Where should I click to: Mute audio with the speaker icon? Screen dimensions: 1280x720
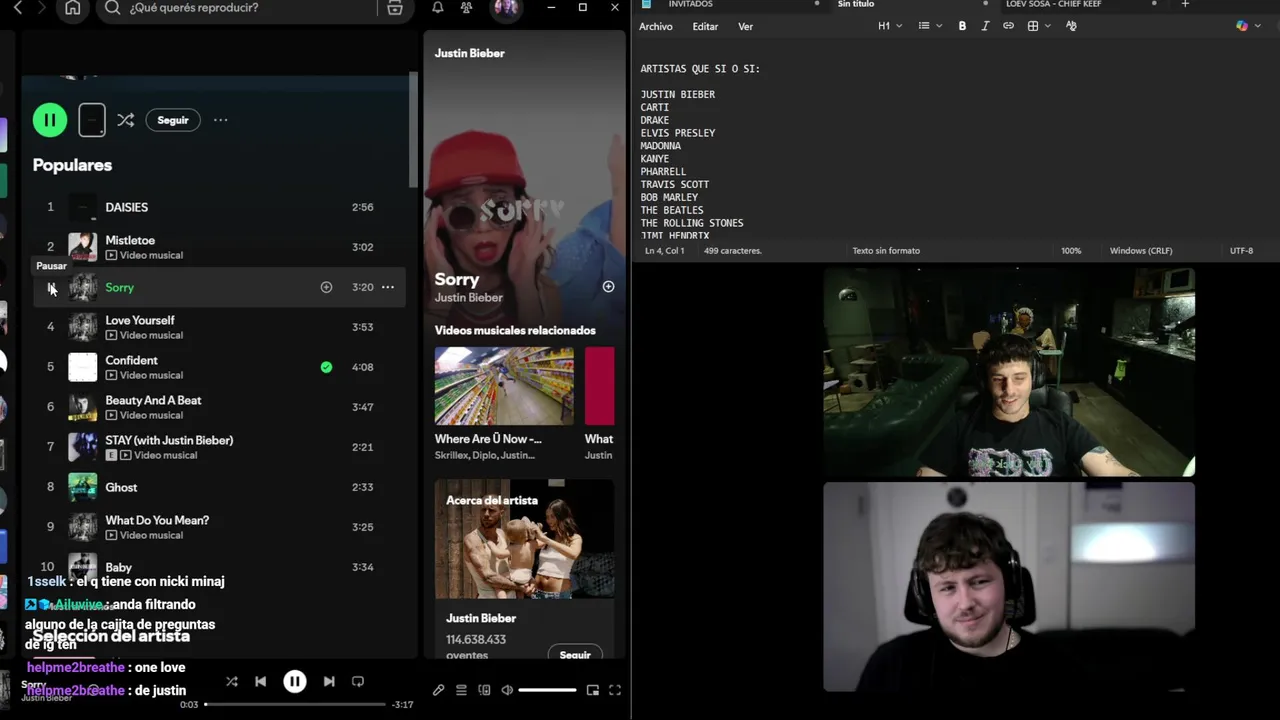(507, 690)
